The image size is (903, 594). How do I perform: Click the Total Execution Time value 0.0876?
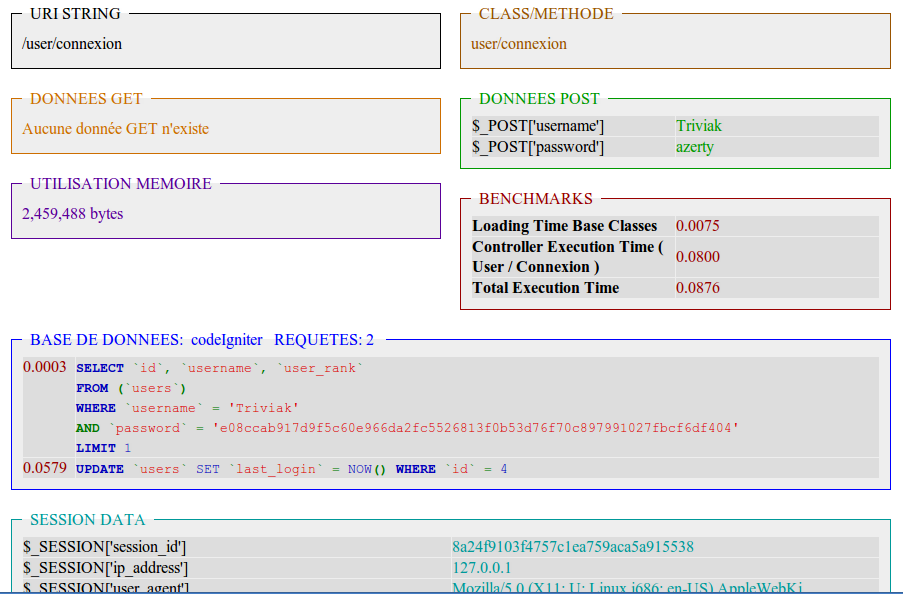pos(698,288)
